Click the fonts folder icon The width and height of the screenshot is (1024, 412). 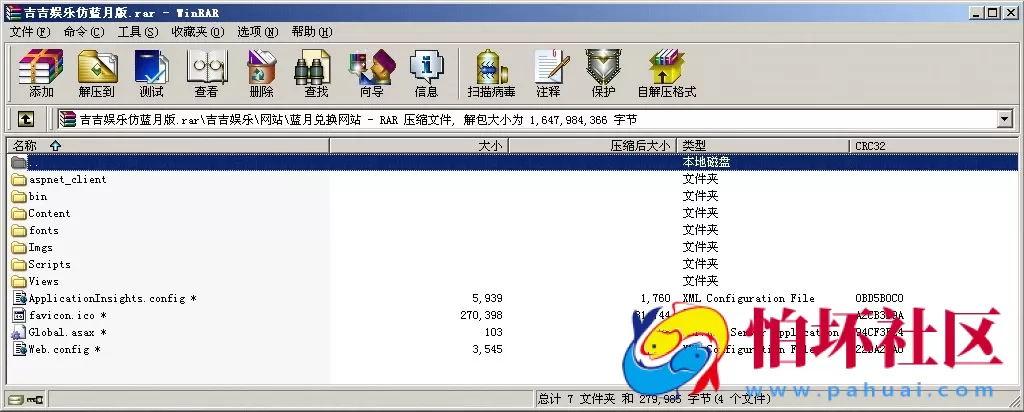19,230
